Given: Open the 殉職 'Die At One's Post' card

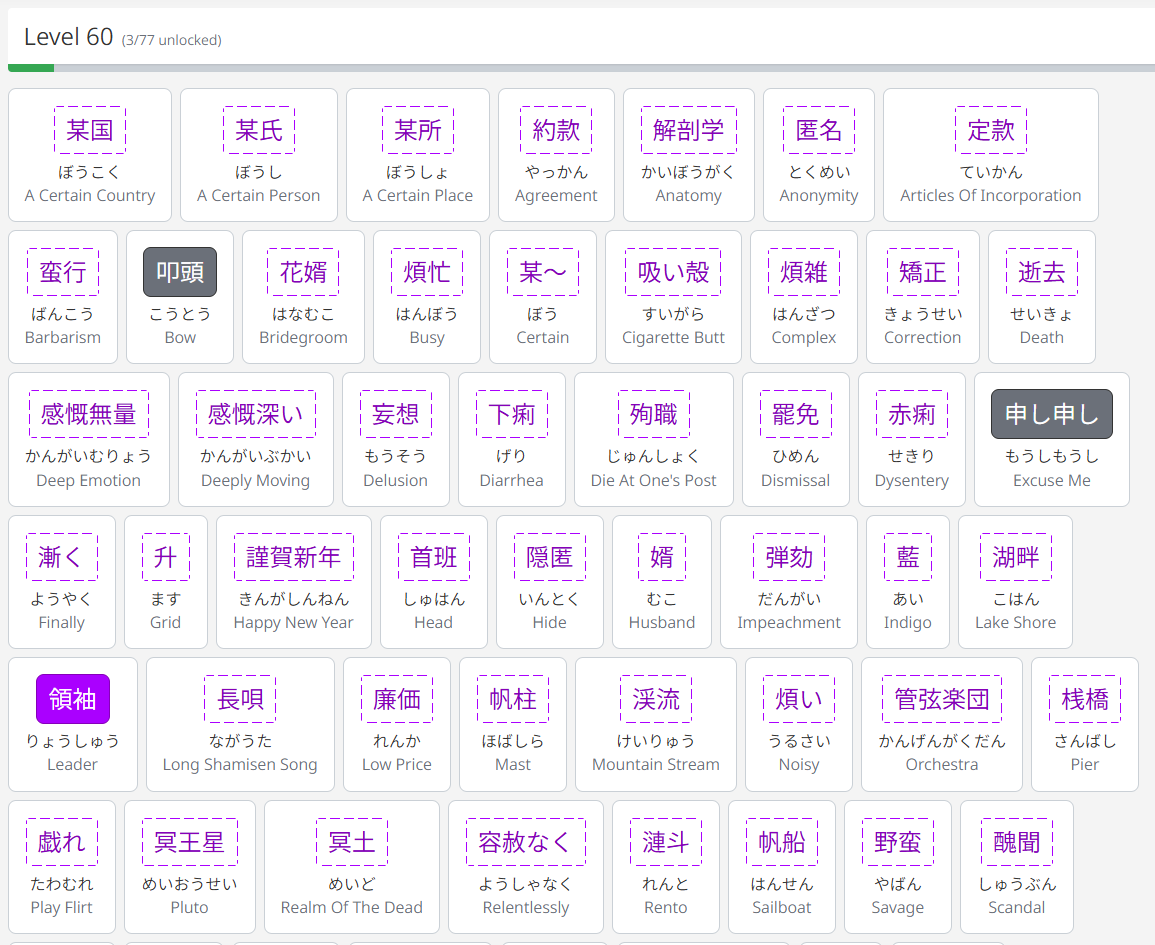Looking at the screenshot, I should click(x=653, y=440).
